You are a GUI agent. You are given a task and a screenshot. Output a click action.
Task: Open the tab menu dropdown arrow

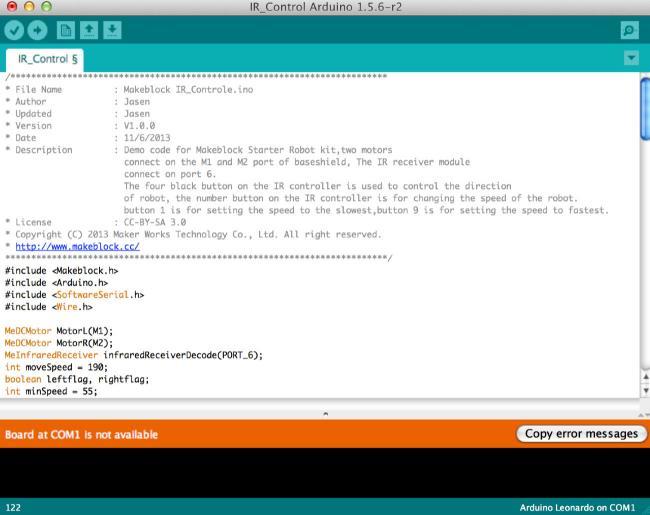click(x=631, y=58)
